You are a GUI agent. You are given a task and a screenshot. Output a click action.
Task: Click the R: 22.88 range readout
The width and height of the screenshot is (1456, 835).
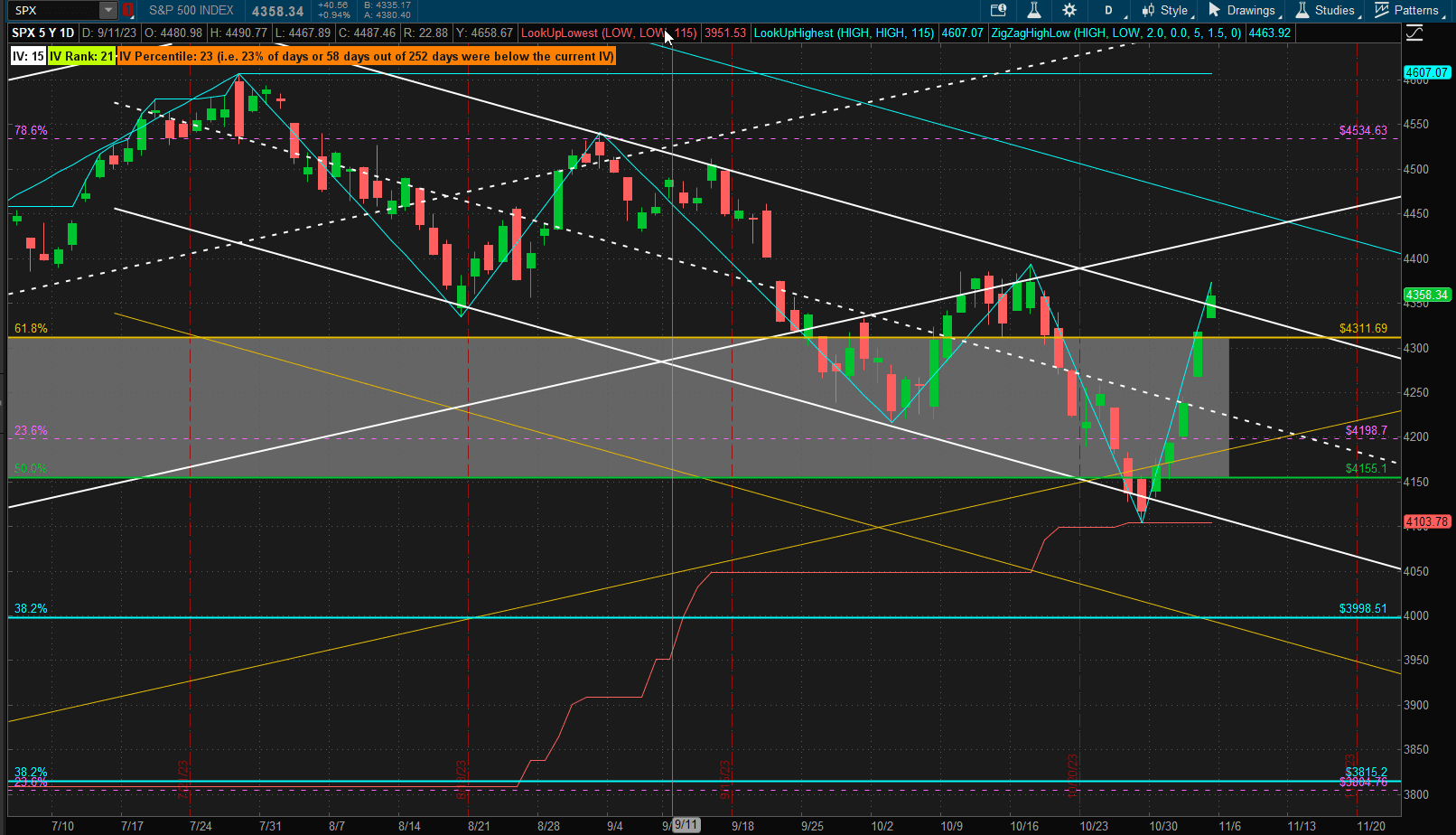426,33
